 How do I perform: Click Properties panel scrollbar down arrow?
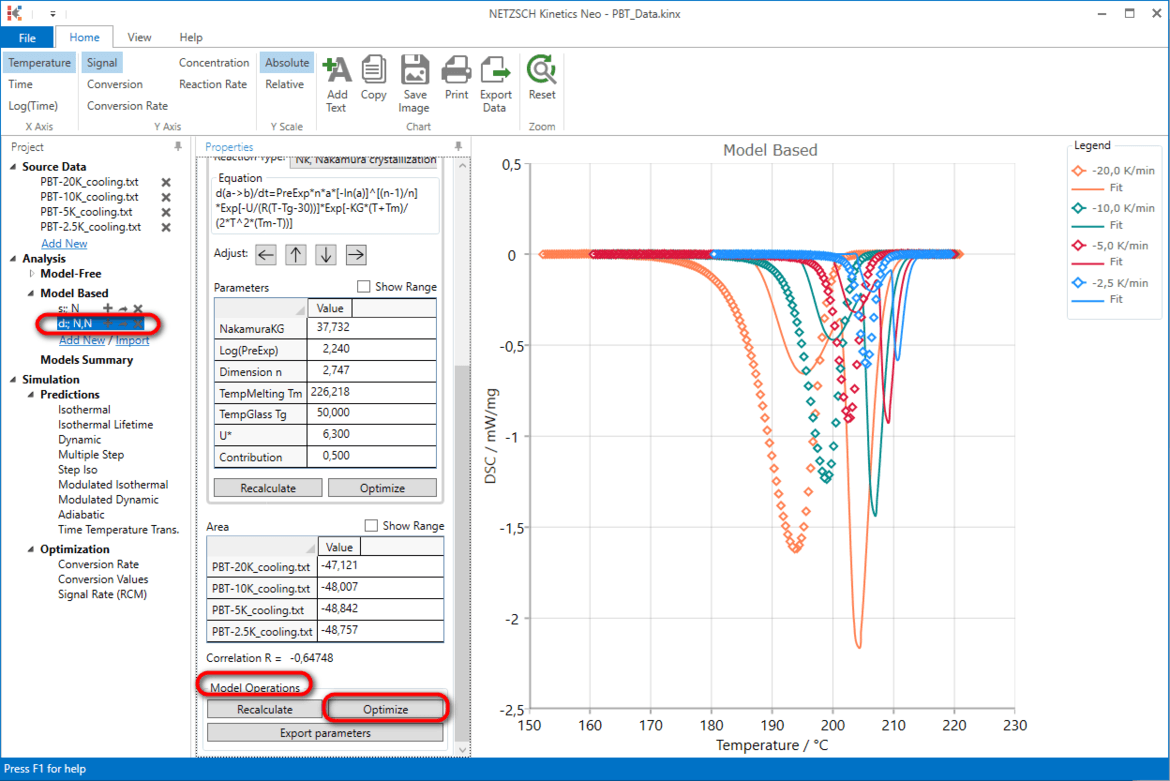pyautogui.click(x=462, y=750)
